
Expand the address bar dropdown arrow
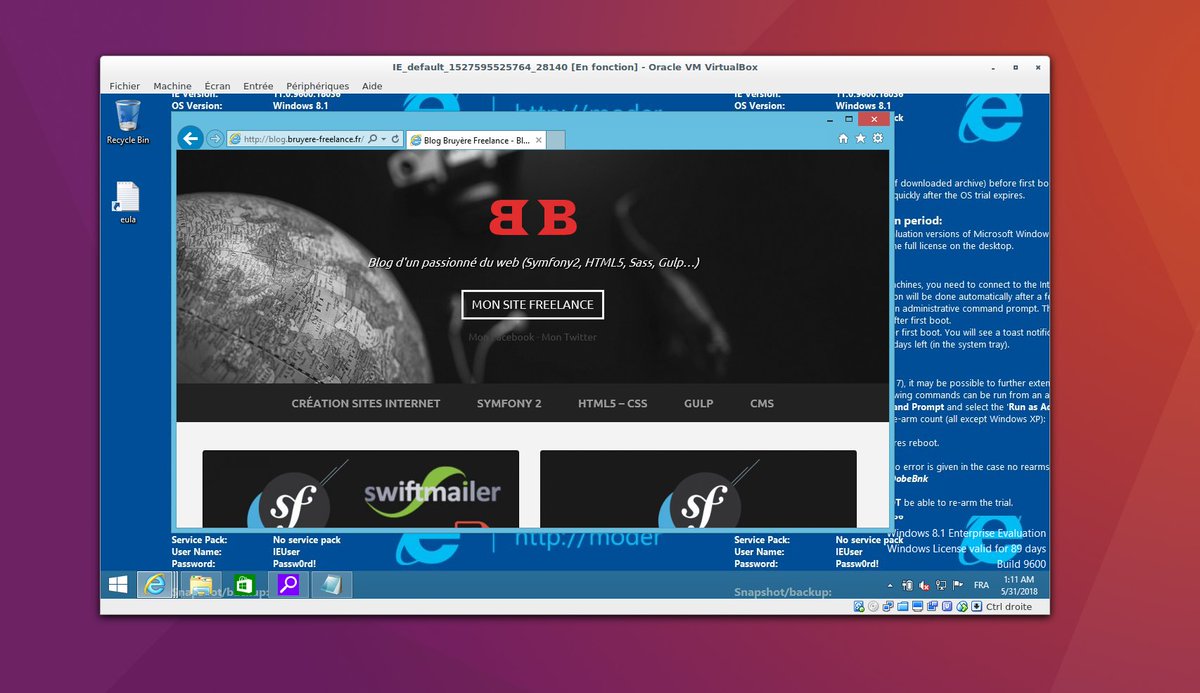(x=384, y=139)
